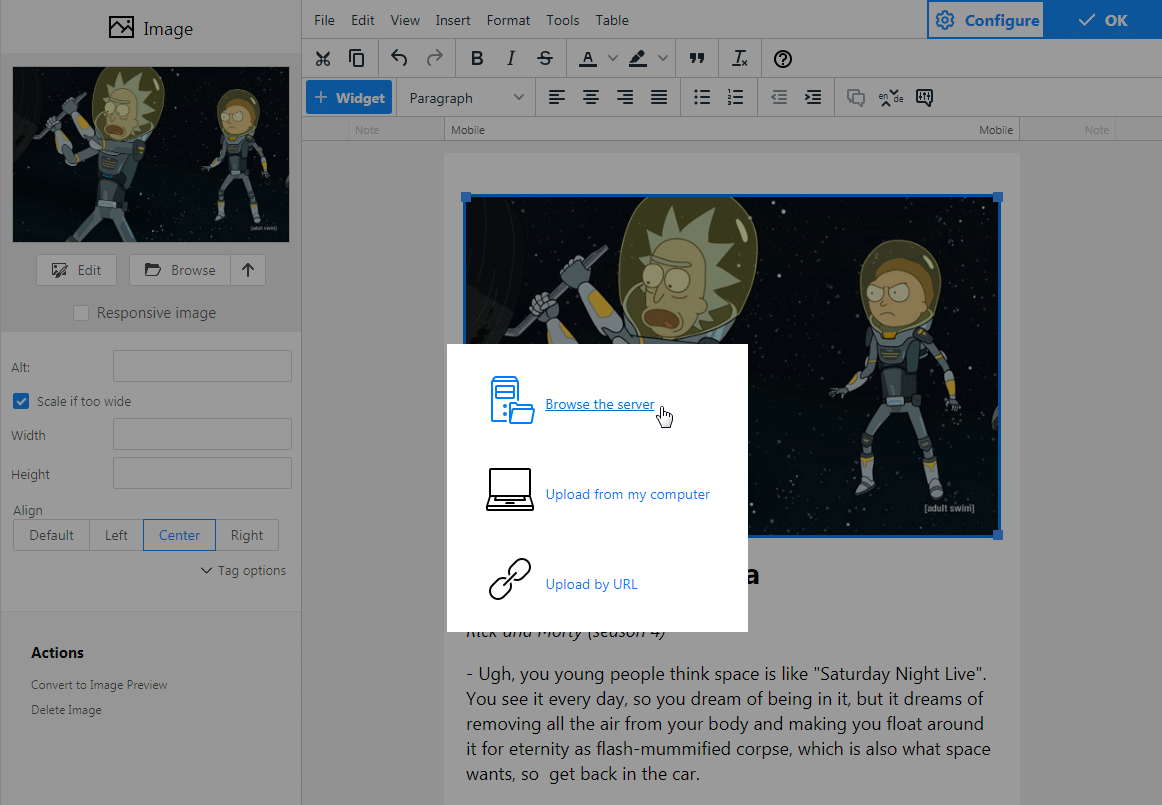
Task: Toggle italic formatting
Action: click(x=511, y=59)
